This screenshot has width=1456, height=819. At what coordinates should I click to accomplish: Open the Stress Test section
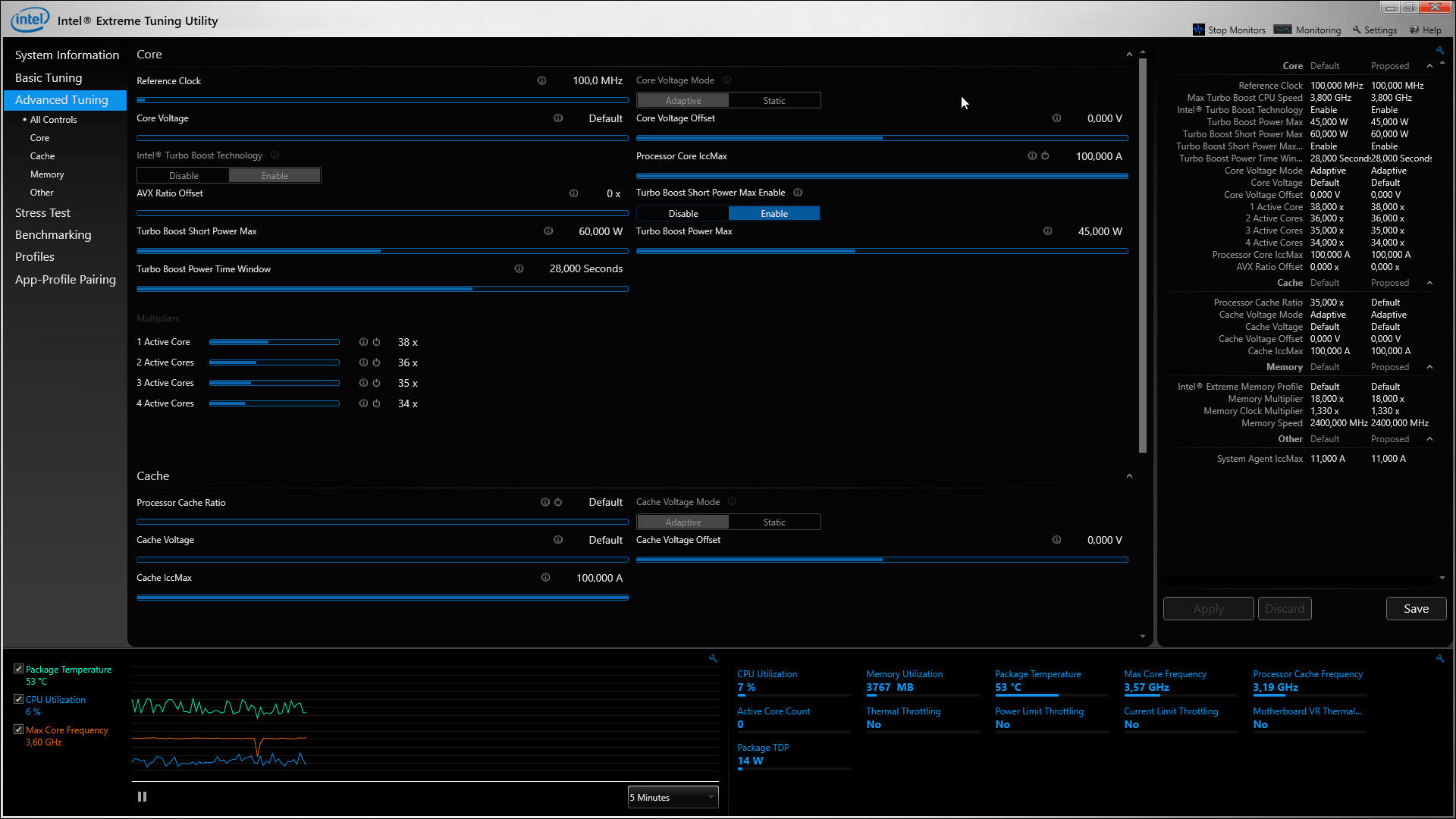point(42,213)
